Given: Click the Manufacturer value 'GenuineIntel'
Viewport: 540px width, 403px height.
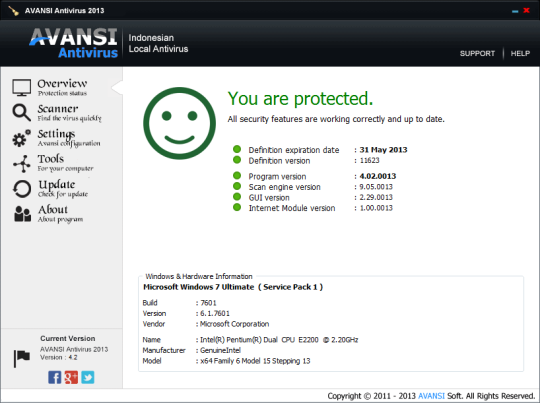Looking at the screenshot, I should point(220,351).
